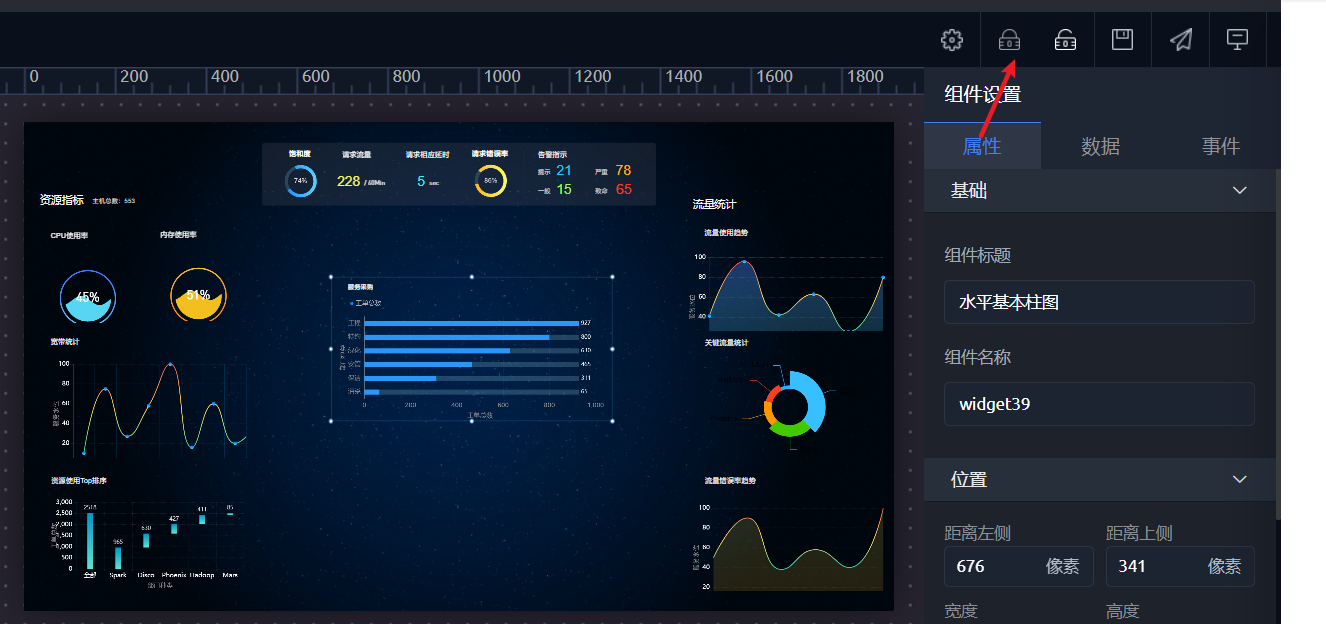1326x624 pixels.
Task: Select the 服务采购 horizontal bar chart
Action: coord(471,348)
